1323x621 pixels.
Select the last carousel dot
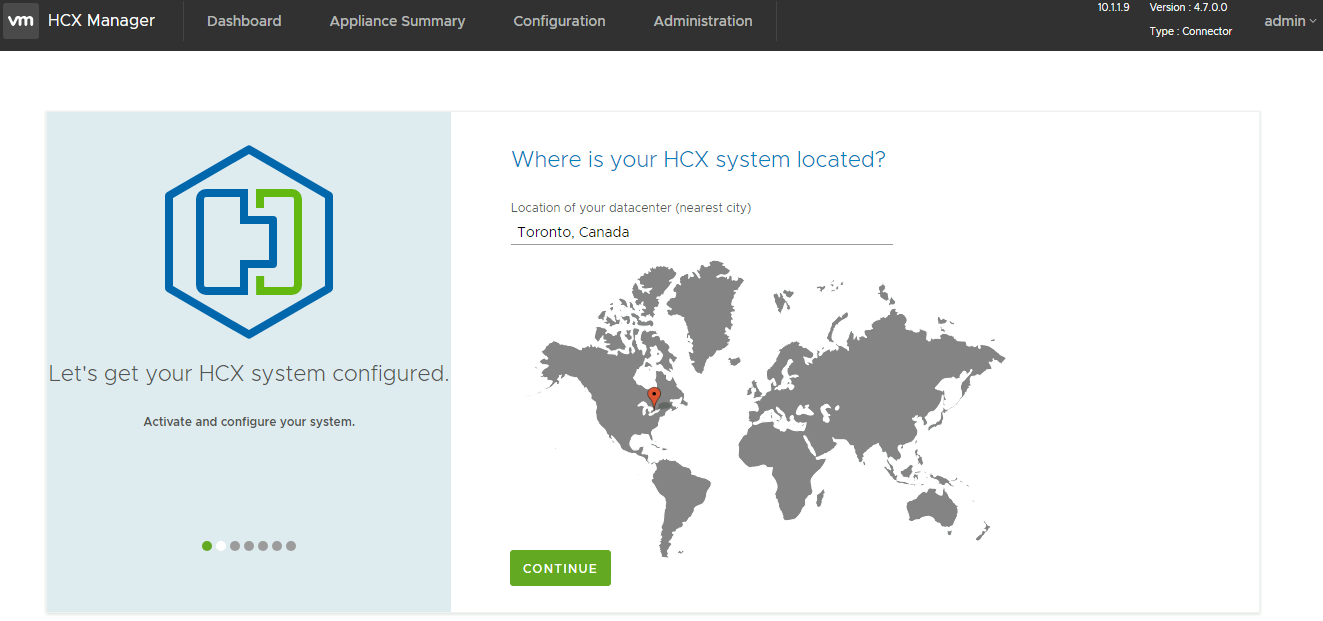coord(291,545)
